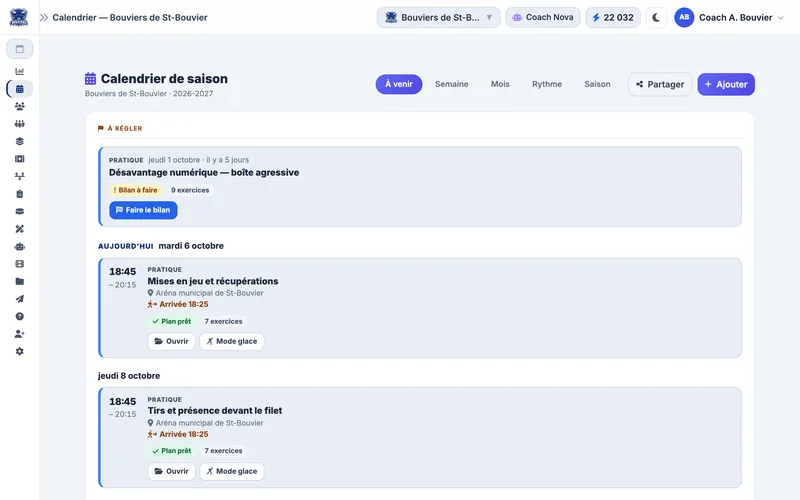Click the 22 032 energy credits badge
The height and width of the screenshot is (500, 800).
pos(613,17)
